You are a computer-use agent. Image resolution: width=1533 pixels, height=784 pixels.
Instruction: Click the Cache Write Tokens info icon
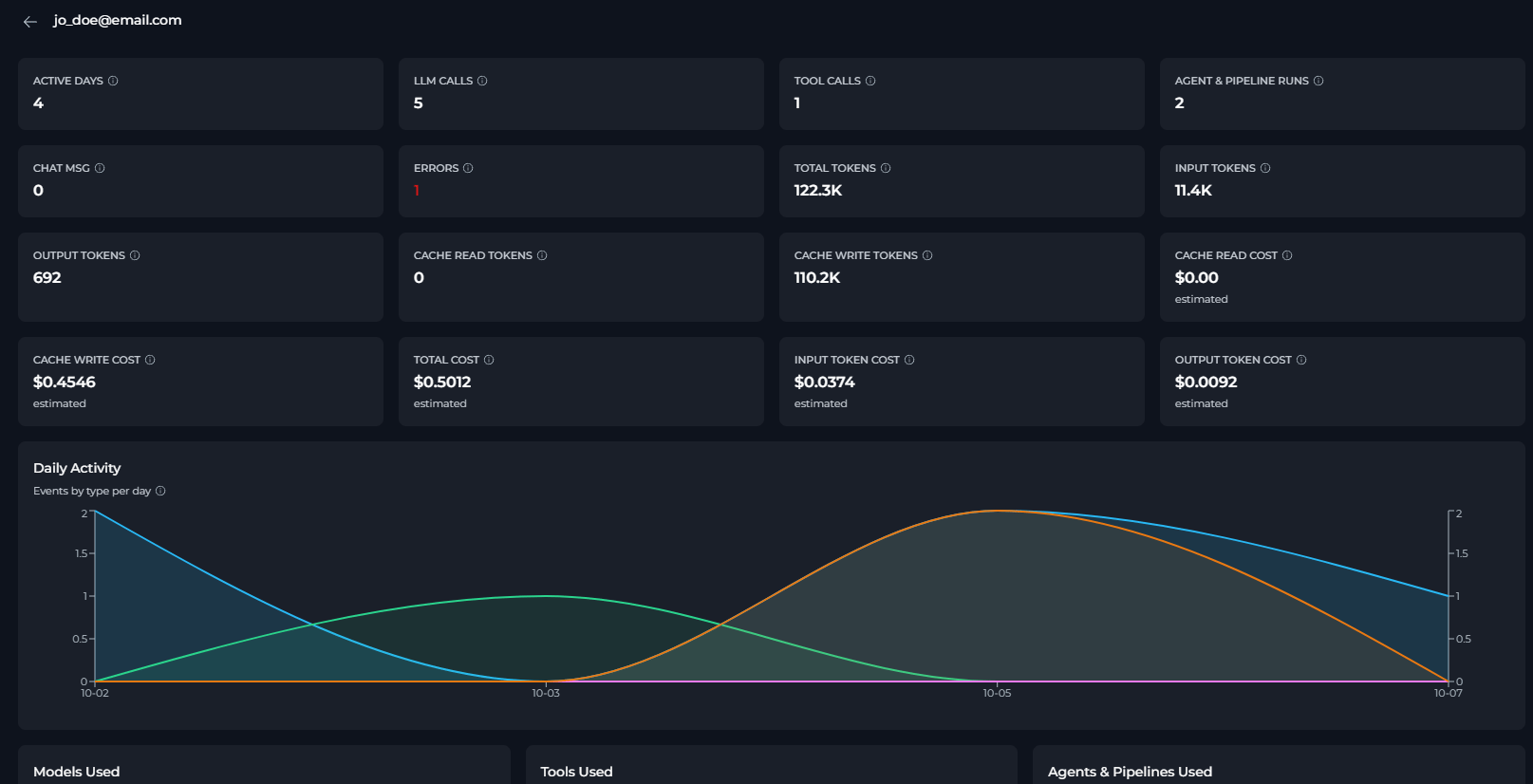927,255
